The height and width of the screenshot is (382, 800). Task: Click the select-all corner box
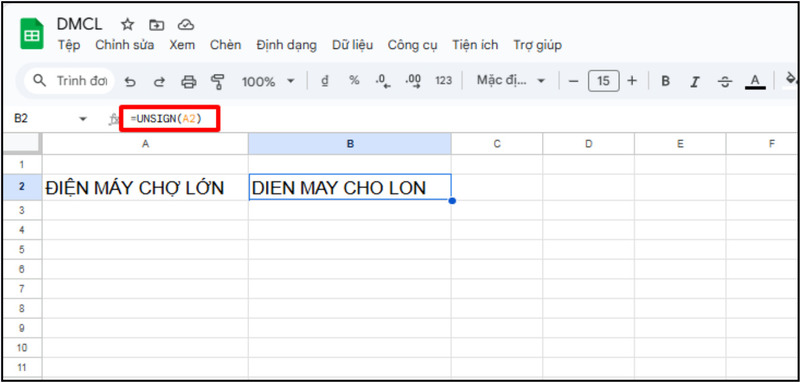point(21,144)
